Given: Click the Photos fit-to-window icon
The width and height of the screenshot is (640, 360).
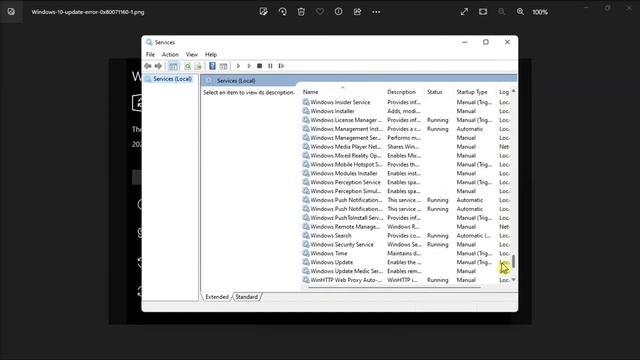Looking at the screenshot, I should click(x=483, y=12).
